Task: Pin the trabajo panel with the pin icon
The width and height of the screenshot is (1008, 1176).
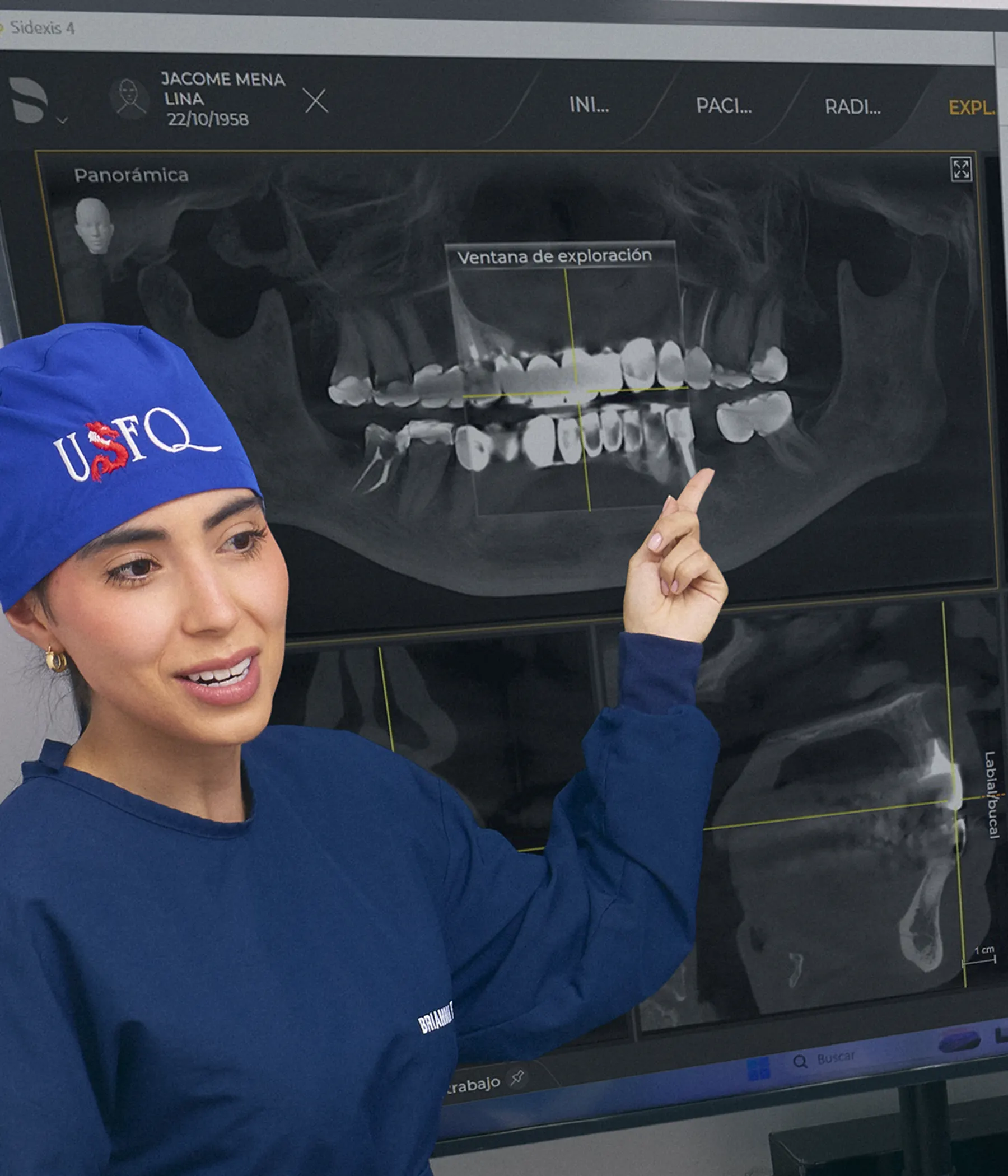Action: pyautogui.click(x=516, y=1078)
